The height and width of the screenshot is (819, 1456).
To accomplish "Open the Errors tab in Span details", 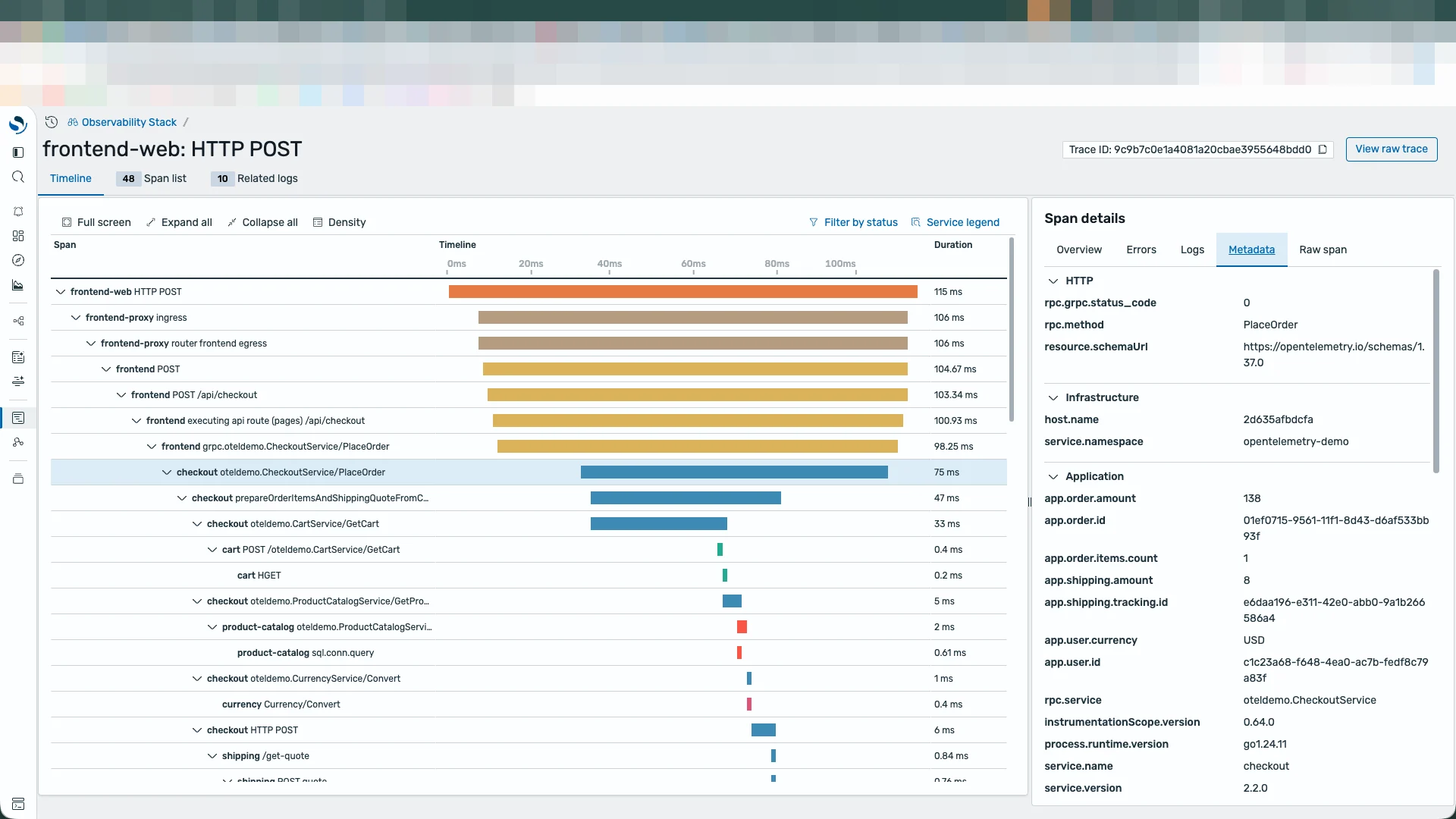I will point(1141,249).
